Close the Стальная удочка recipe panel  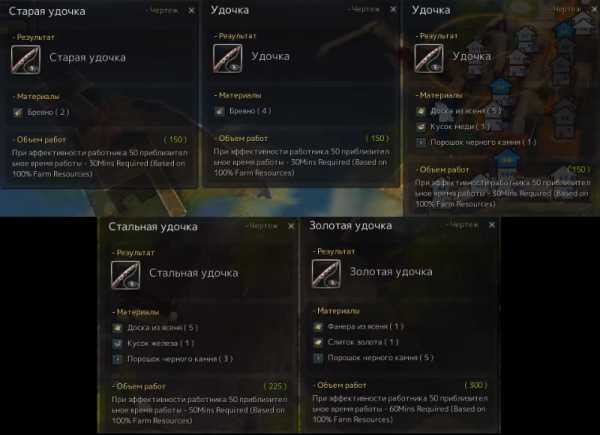coord(291,226)
